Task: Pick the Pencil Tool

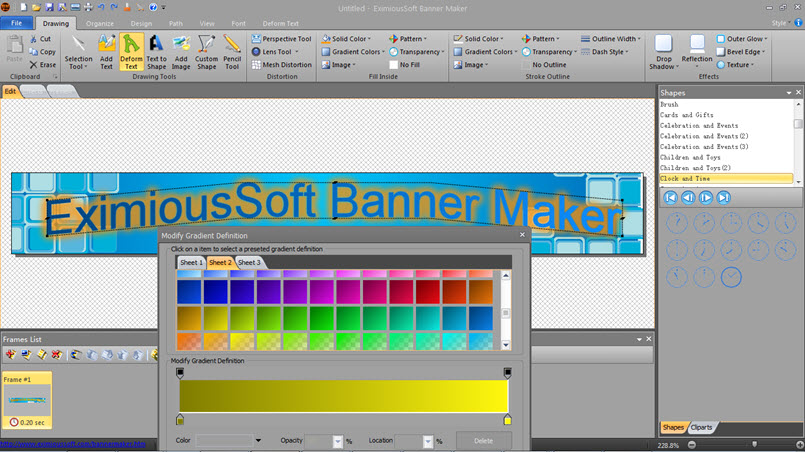Action: [x=232, y=52]
